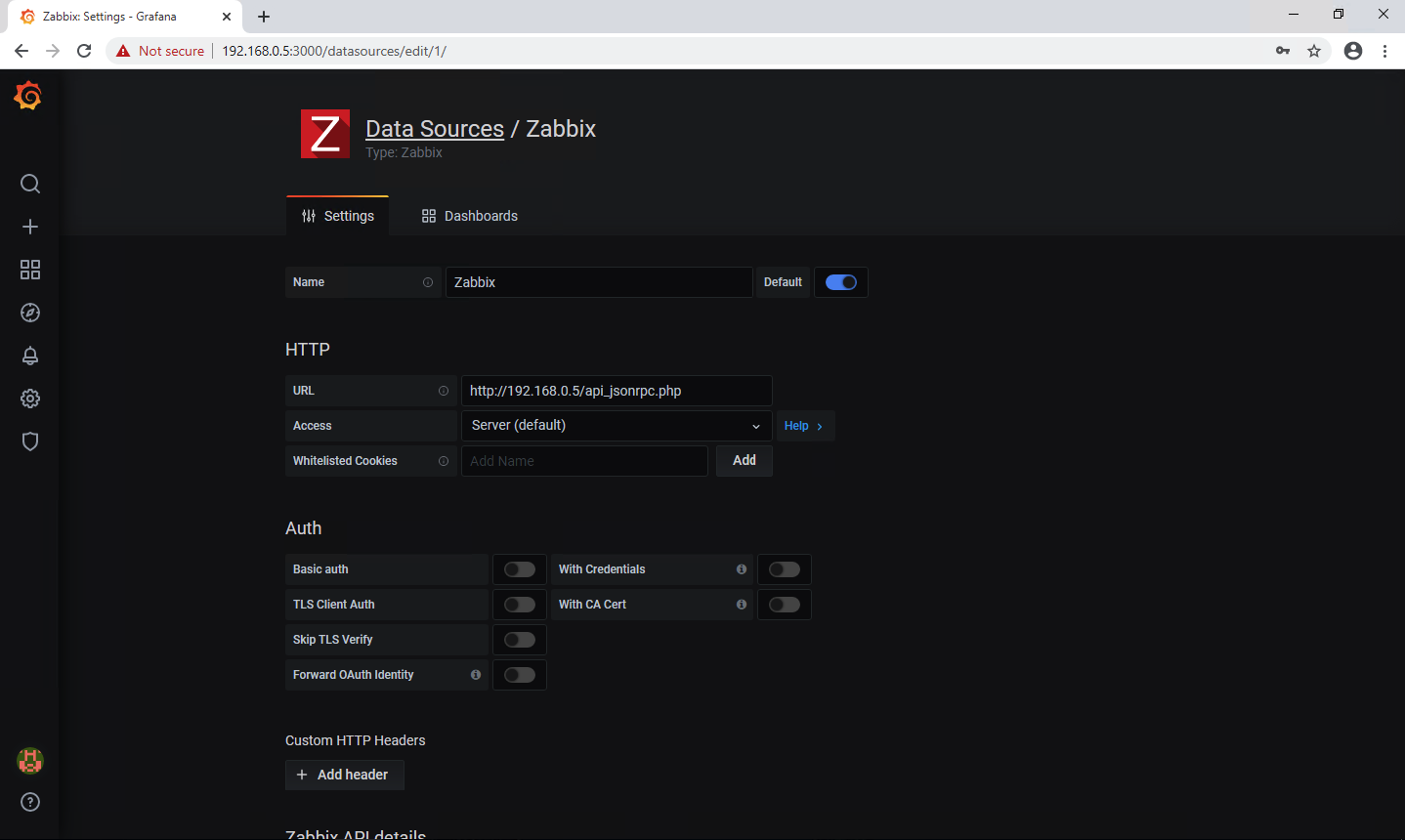Screen dimensions: 1405x840
Task: Open the Server Admin shield icon
Action: pyautogui.click(x=30, y=441)
